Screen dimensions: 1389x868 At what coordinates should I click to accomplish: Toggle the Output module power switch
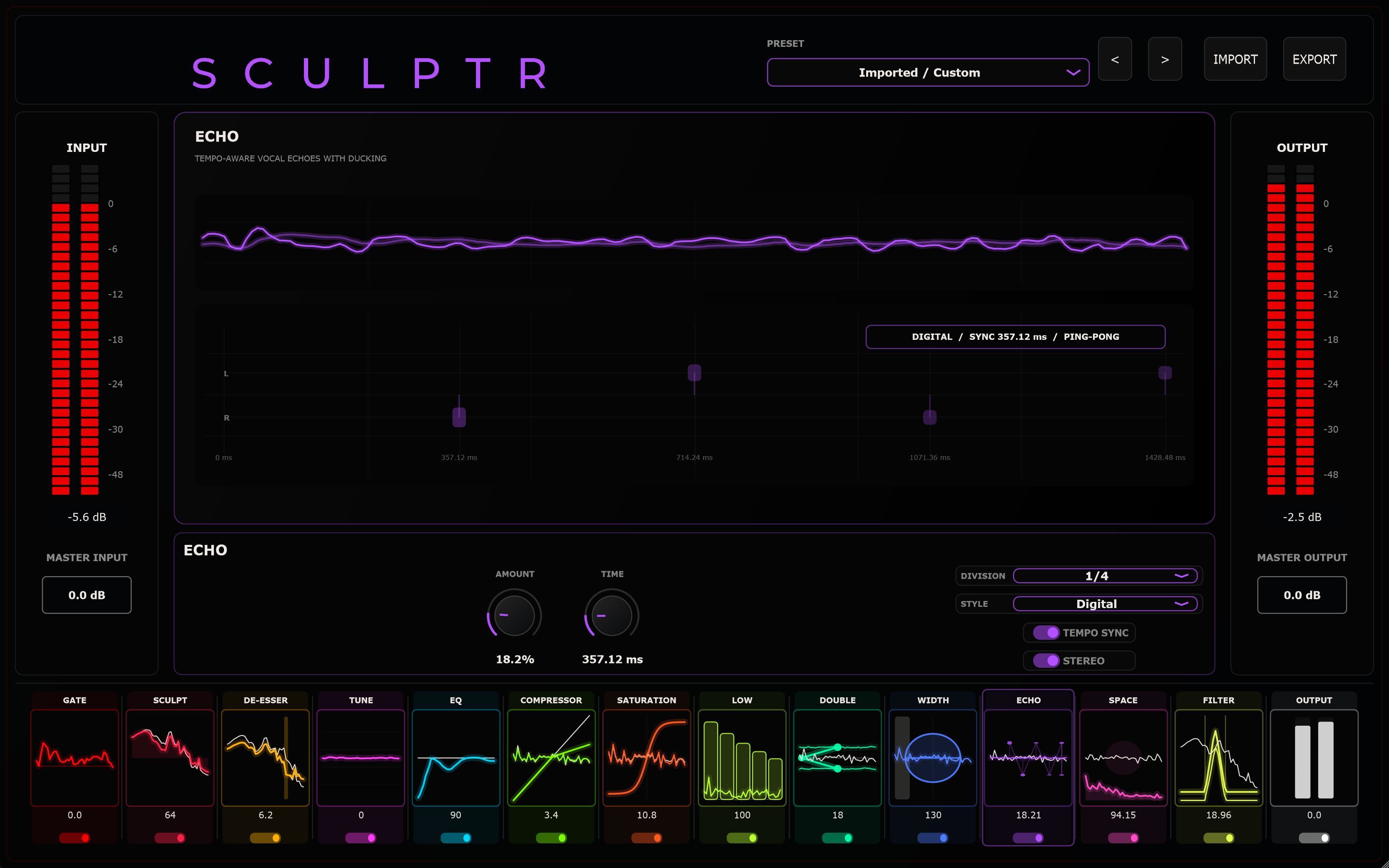(1314, 838)
